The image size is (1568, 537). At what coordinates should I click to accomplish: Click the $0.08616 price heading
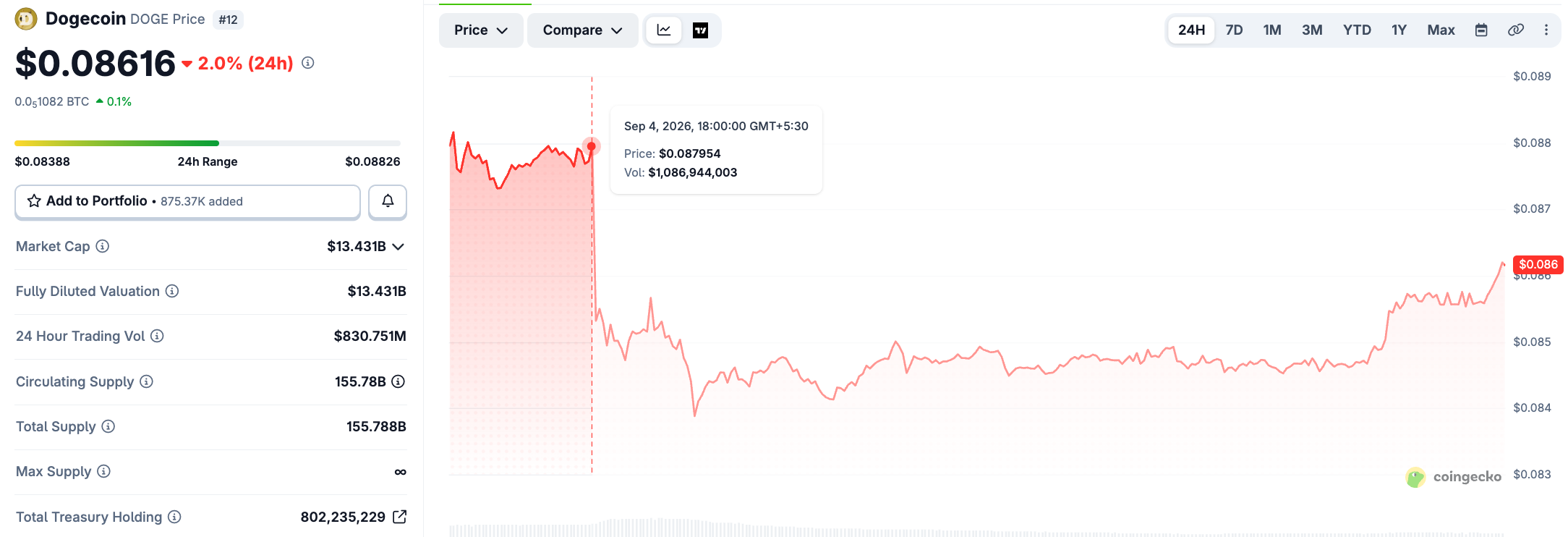click(95, 64)
